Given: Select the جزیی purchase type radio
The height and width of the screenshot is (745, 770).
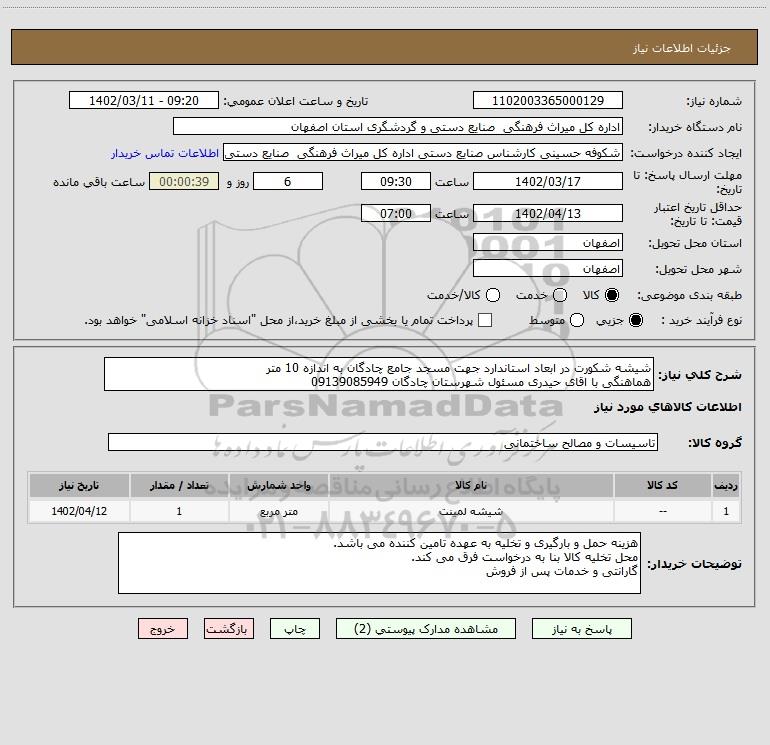Looking at the screenshot, I should [636, 320].
